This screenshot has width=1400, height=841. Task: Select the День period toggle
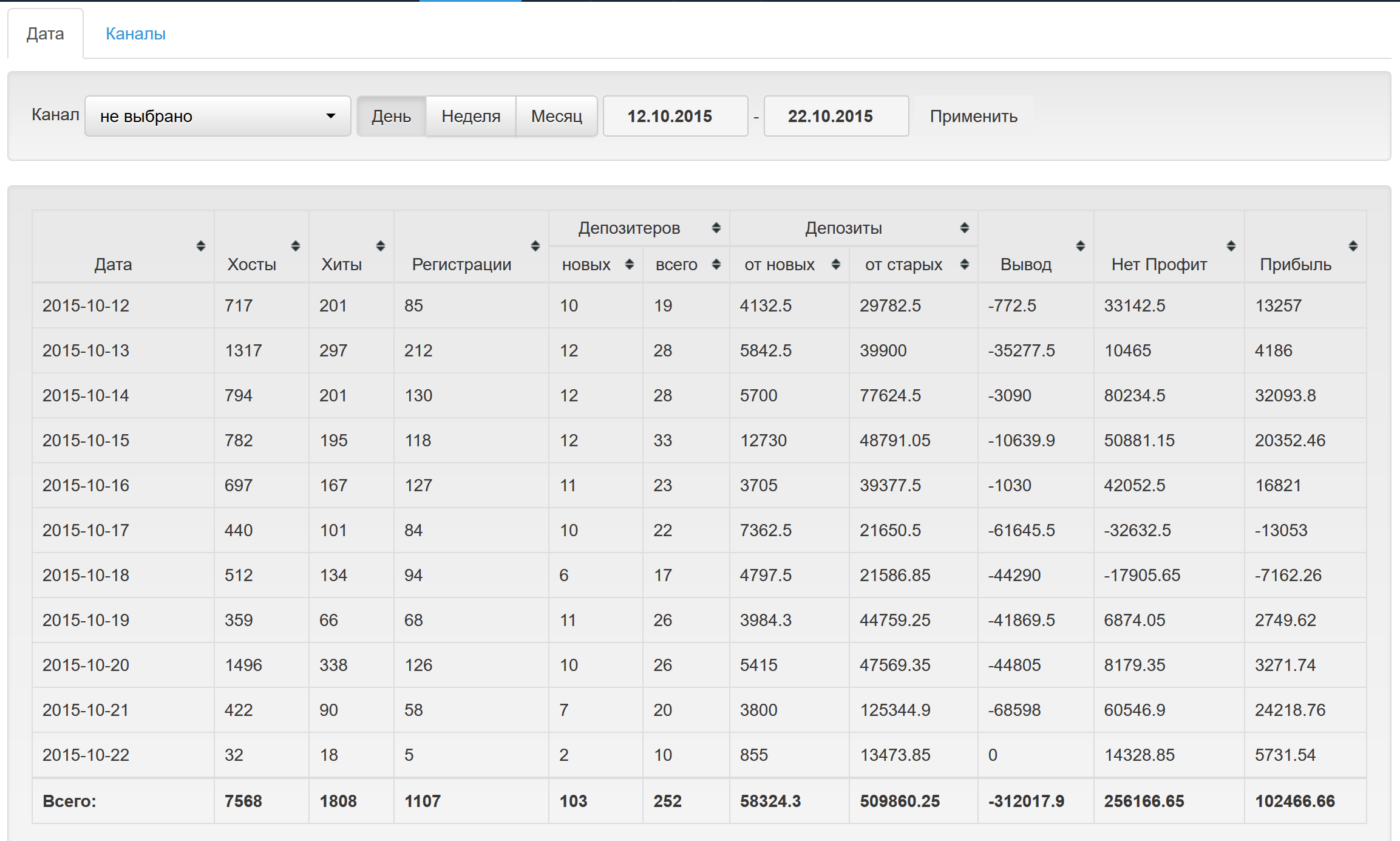tap(391, 116)
